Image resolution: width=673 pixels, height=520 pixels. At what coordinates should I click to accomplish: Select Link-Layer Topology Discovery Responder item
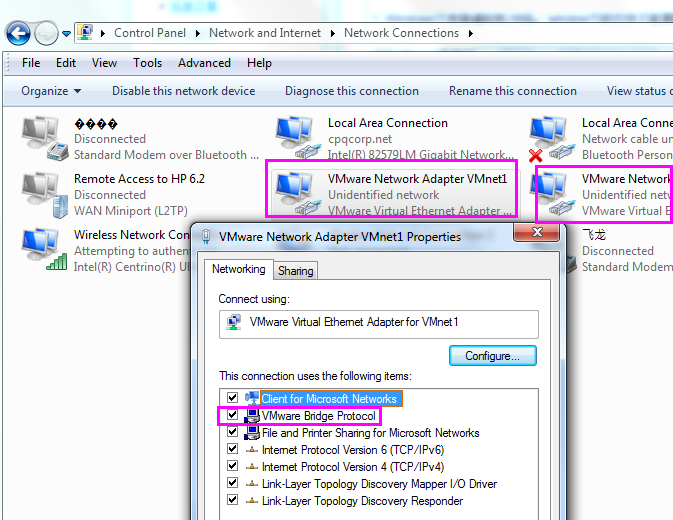[362, 501]
